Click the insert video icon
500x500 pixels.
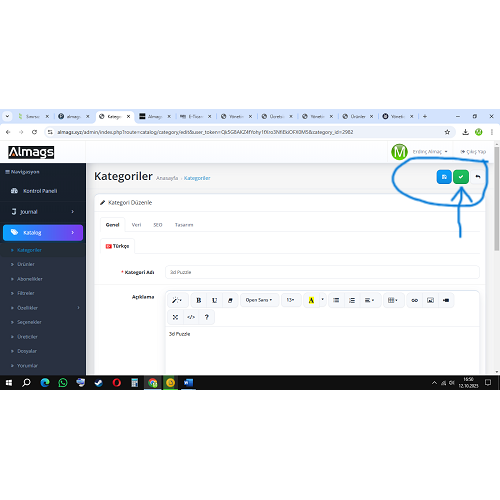click(x=446, y=300)
